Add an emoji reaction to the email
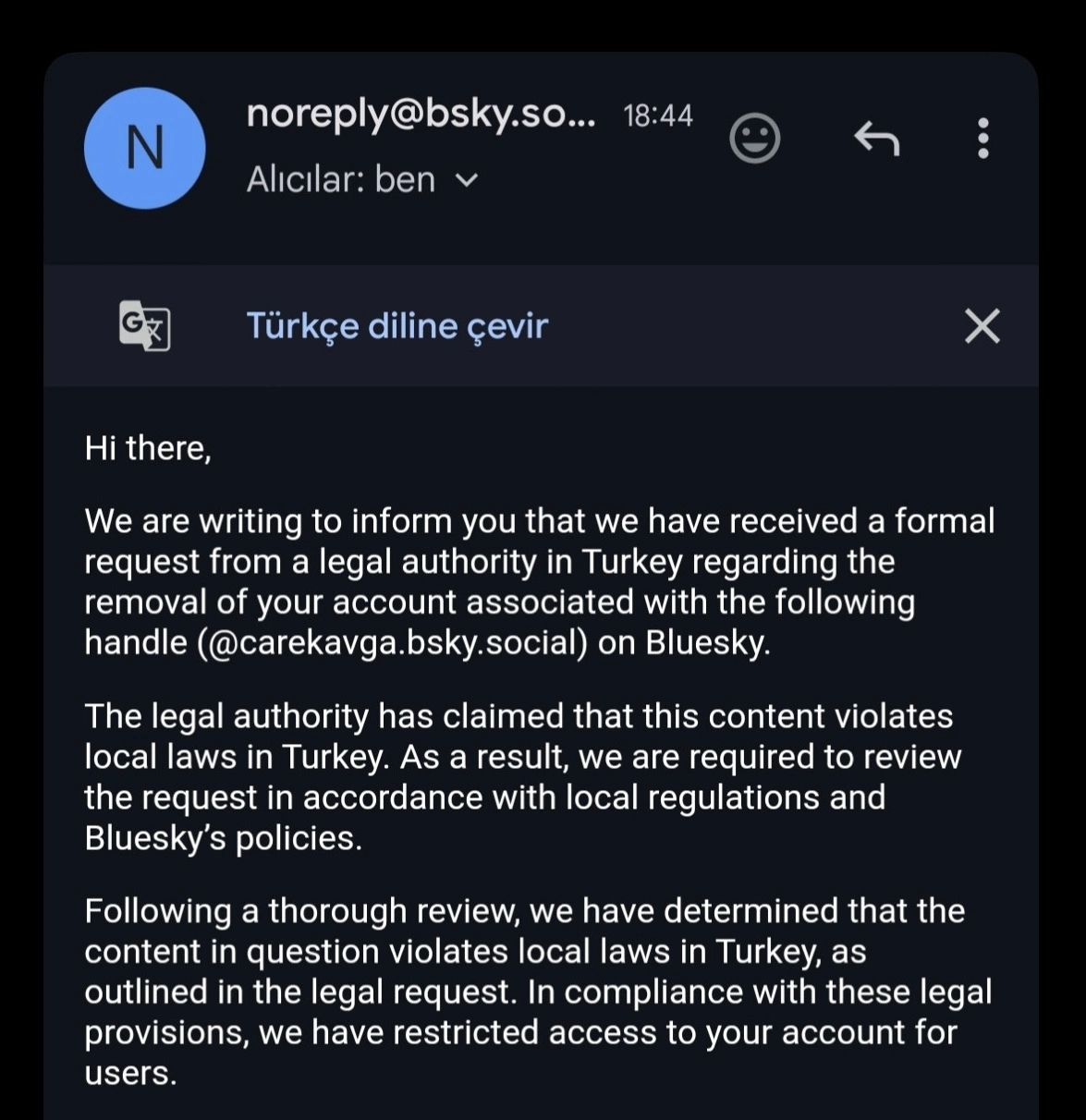 tap(754, 139)
